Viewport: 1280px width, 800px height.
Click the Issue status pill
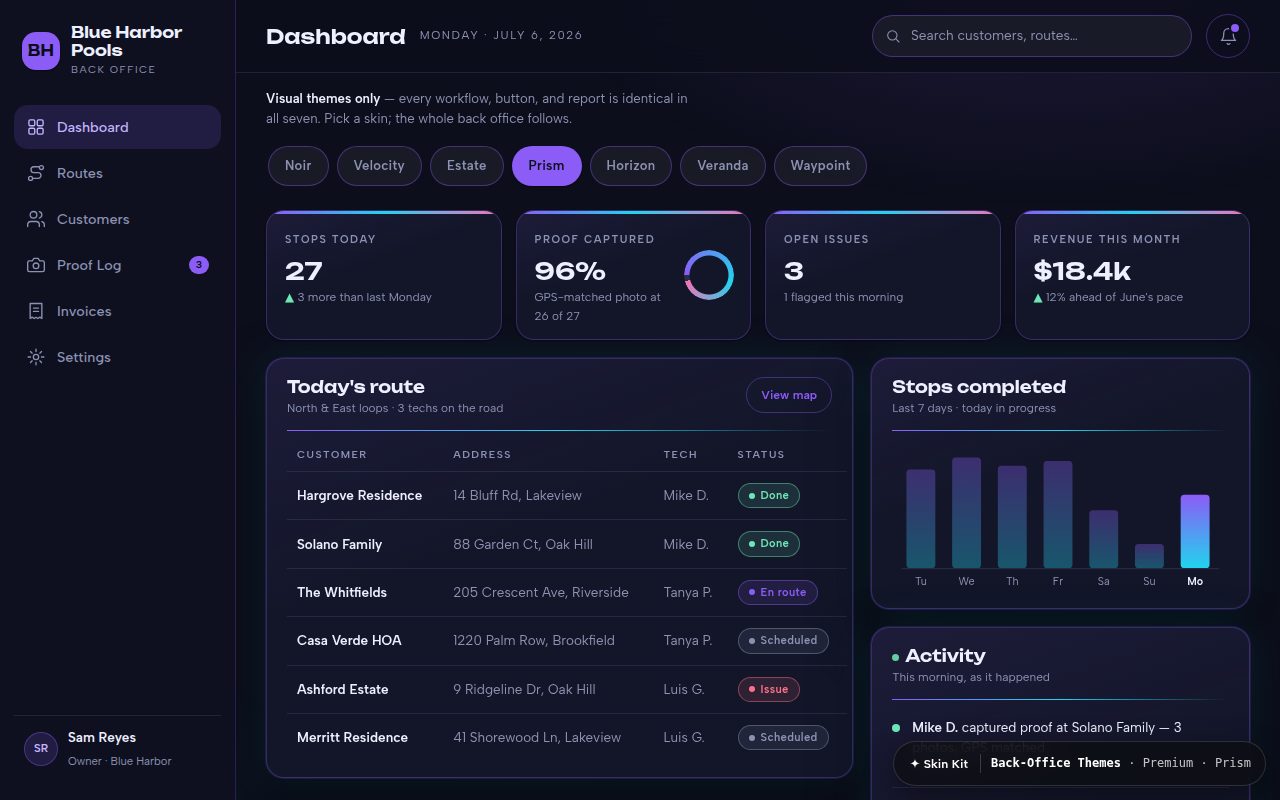point(768,689)
